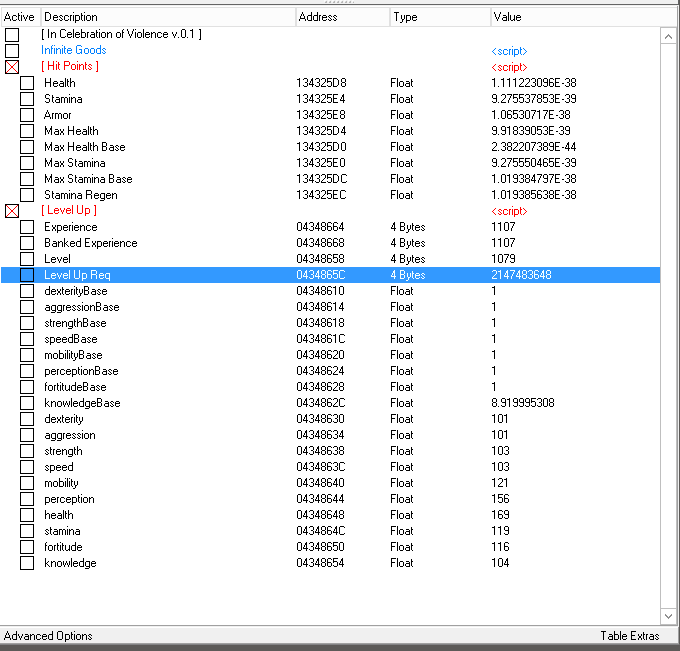Tick the In Celebration of Violence checkbox
The width and height of the screenshot is (680, 651).
pyautogui.click(x=12, y=35)
